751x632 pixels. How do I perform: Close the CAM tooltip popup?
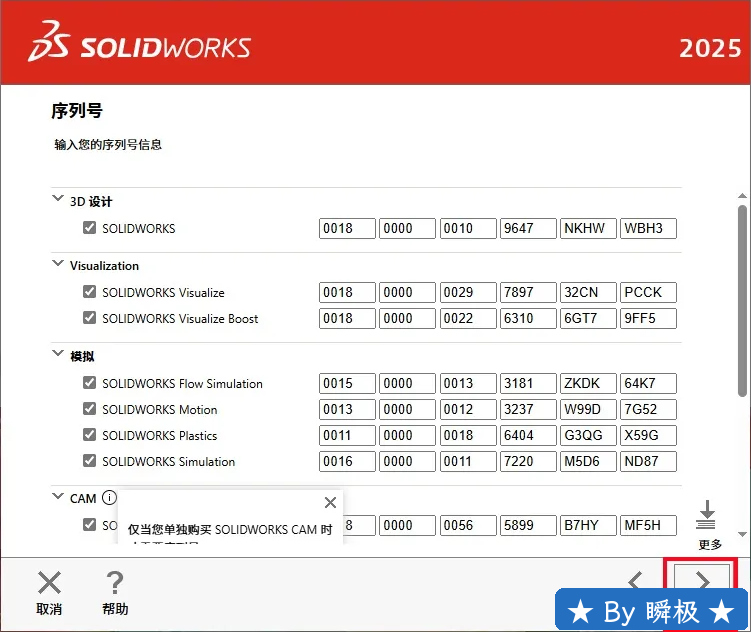[x=331, y=503]
